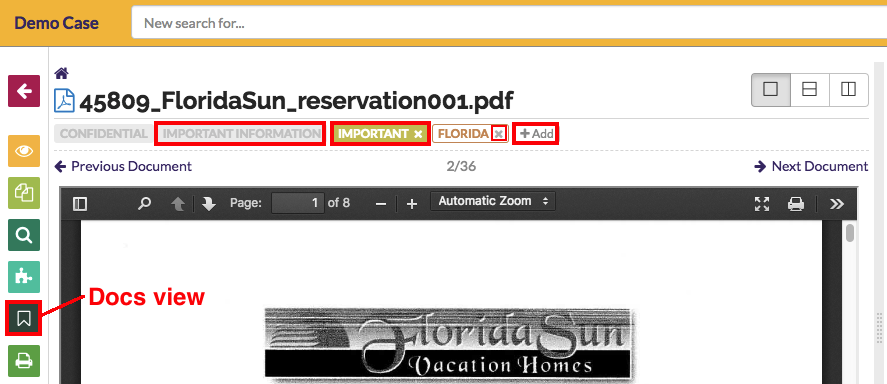This screenshot has width=887, height=384.
Task: Click the CONFIDENTIAL tag
Action: pyautogui.click(x=103, y=134)
